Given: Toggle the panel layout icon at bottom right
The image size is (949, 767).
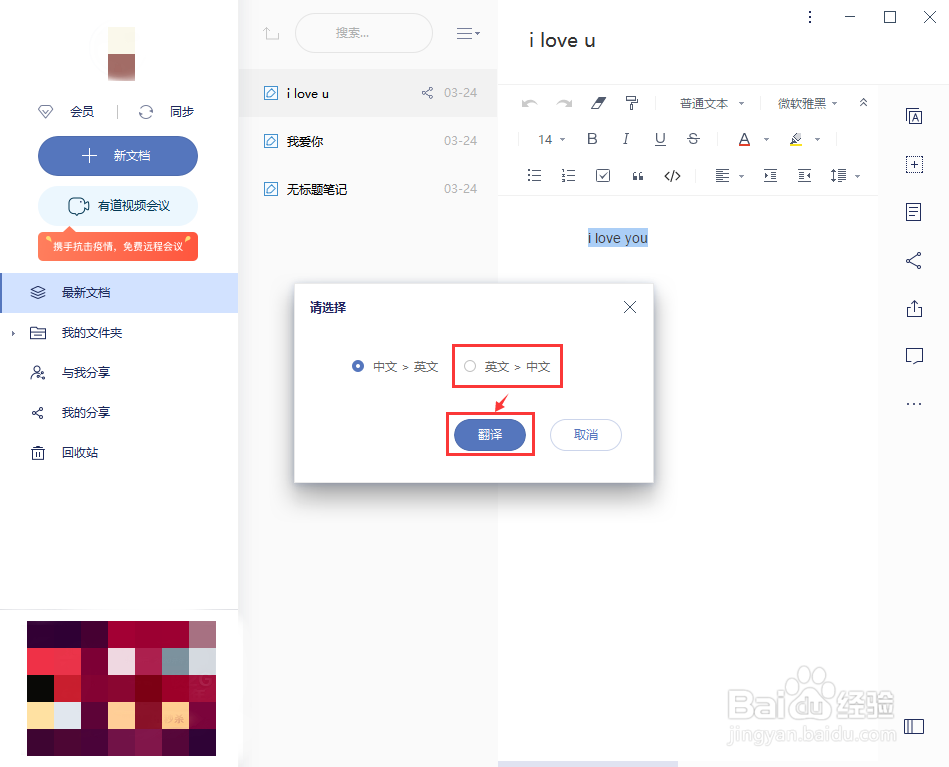Looking at the screenshot, I should tap(914, 726).
